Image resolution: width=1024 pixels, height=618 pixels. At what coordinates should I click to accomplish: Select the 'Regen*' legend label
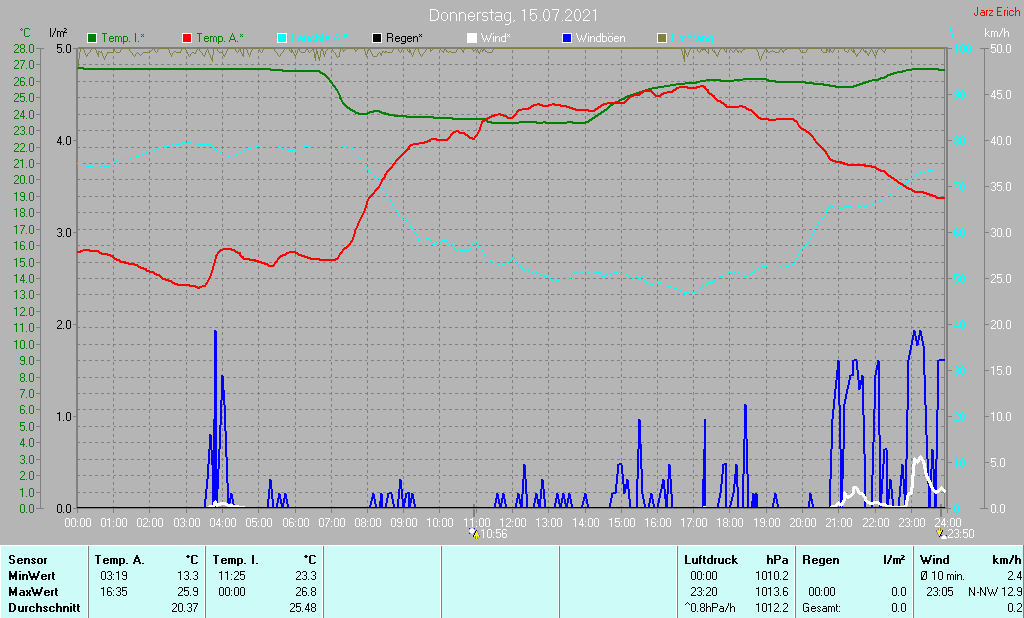point(404,38)
